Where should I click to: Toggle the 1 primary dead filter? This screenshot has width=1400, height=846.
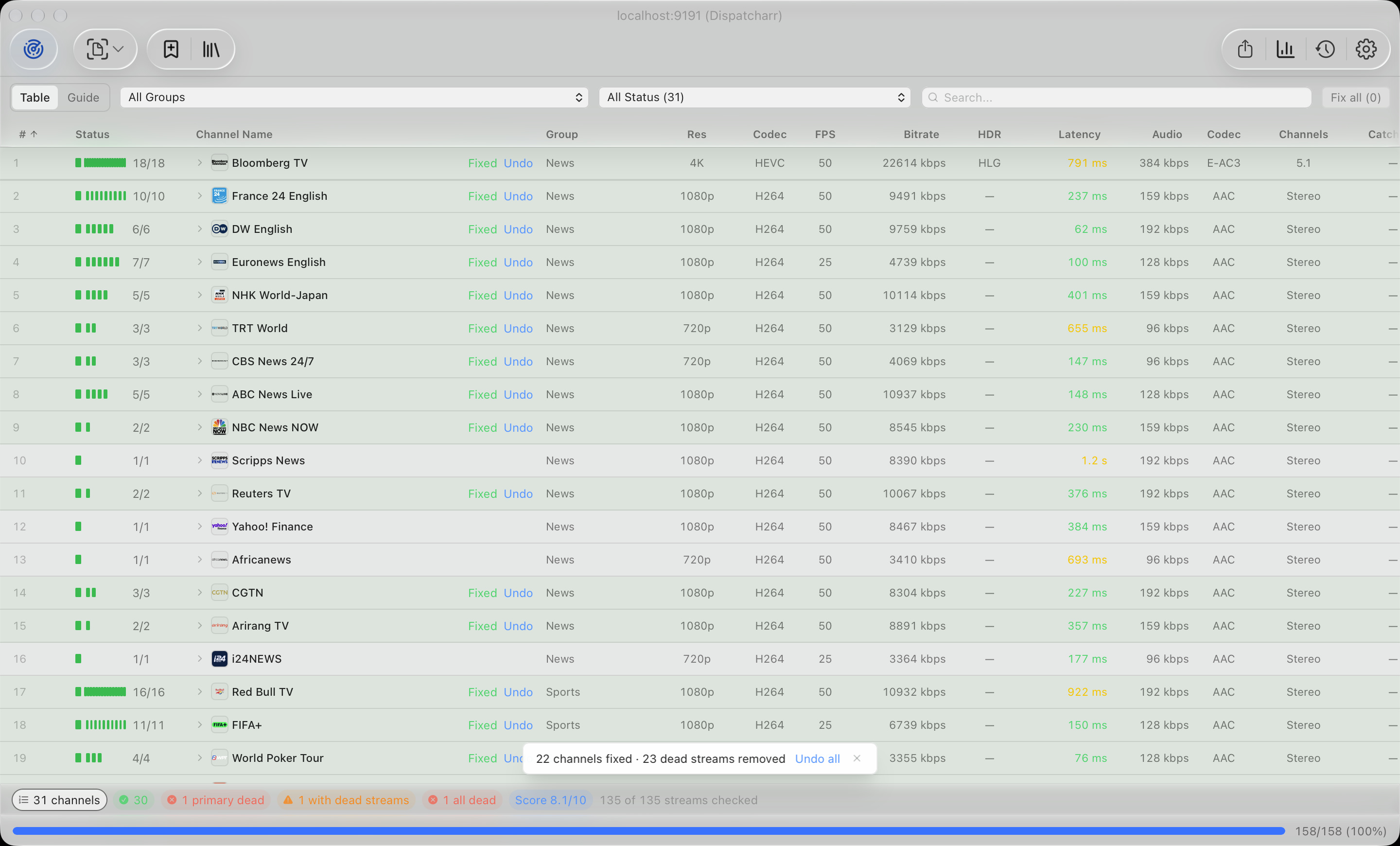[215, 800]
